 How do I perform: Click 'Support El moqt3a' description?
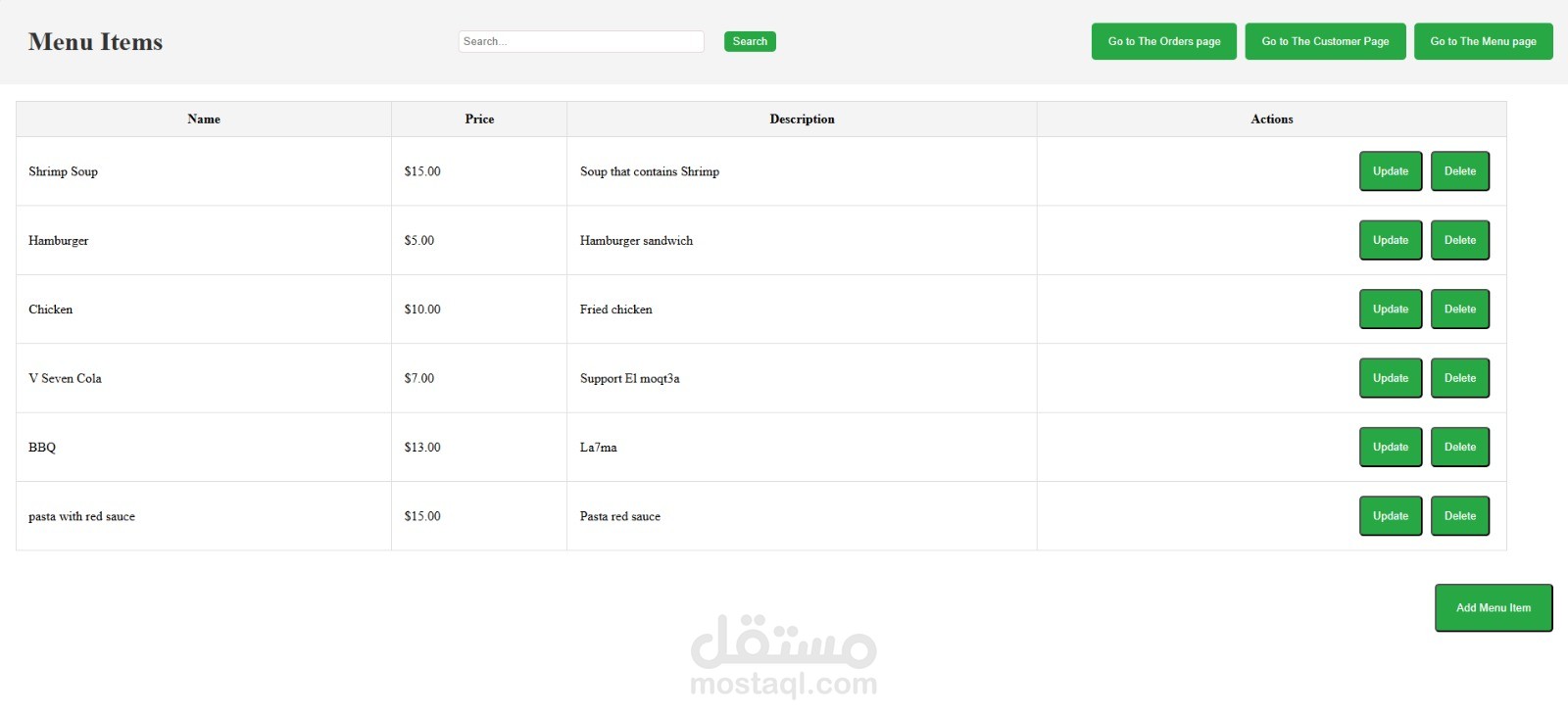tap(629, 378)
